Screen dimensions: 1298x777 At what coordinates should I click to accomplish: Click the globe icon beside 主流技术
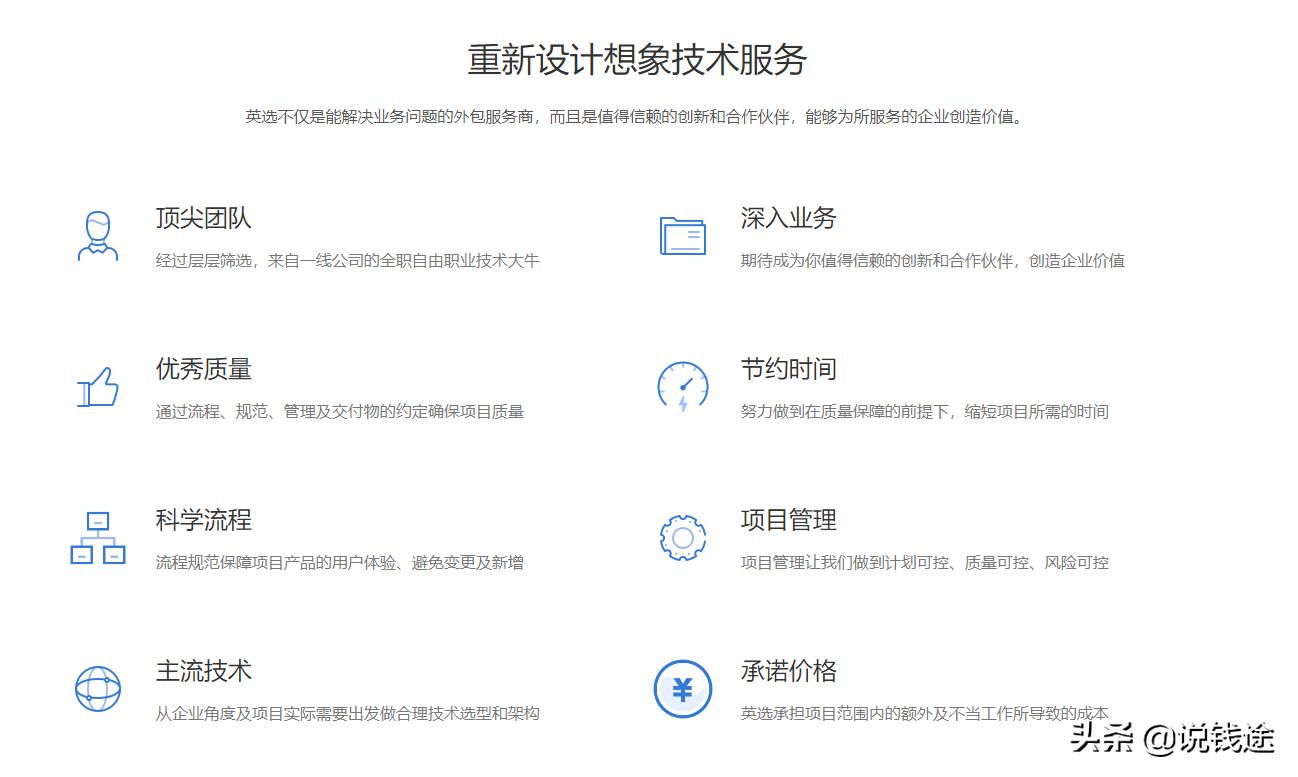[98, 689]
